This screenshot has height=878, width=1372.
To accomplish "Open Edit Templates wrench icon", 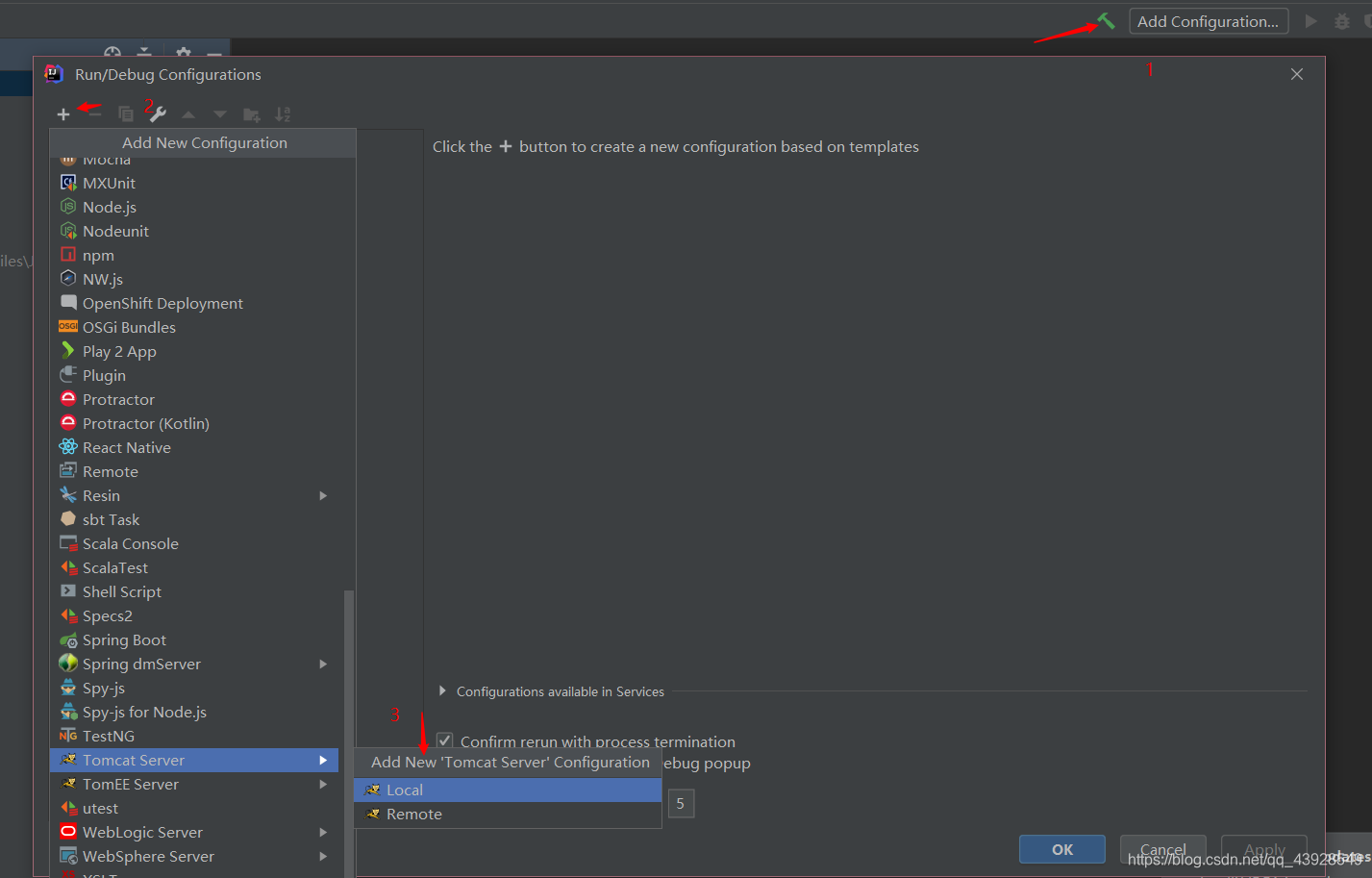I will pos(158,114).
